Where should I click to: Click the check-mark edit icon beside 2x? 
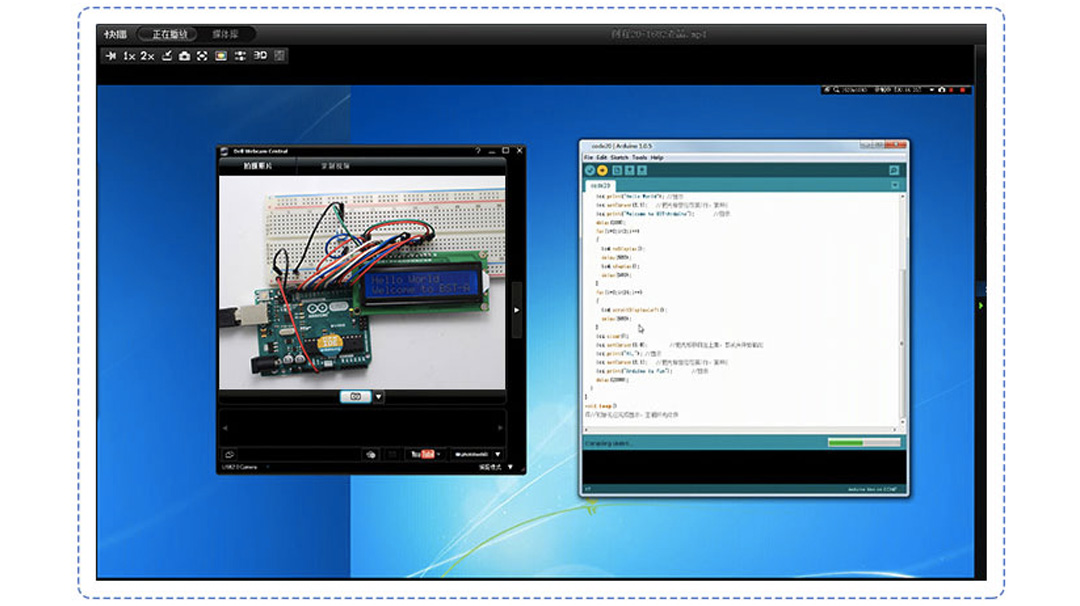(x=167, y=56)
